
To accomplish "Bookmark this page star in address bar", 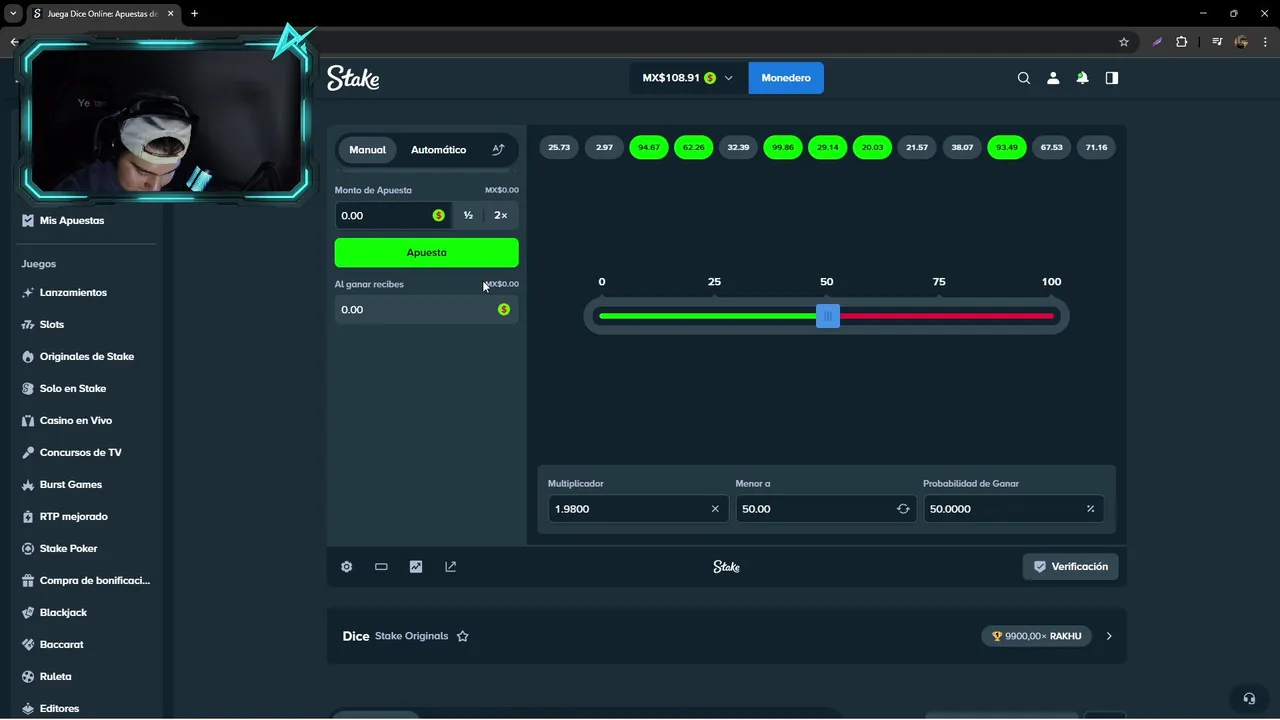I will pos(1124,42).
